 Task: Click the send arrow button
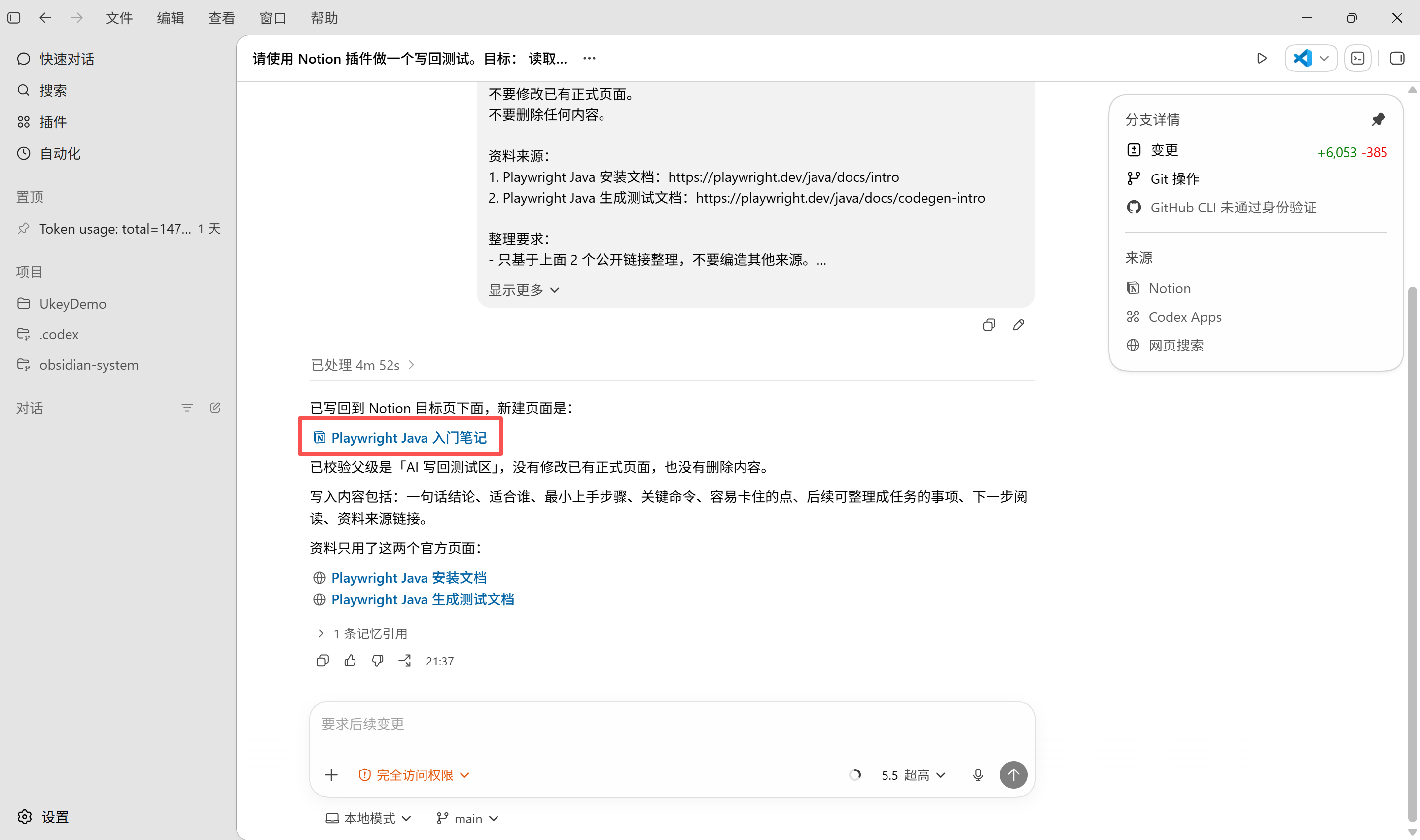point(1013,775)
